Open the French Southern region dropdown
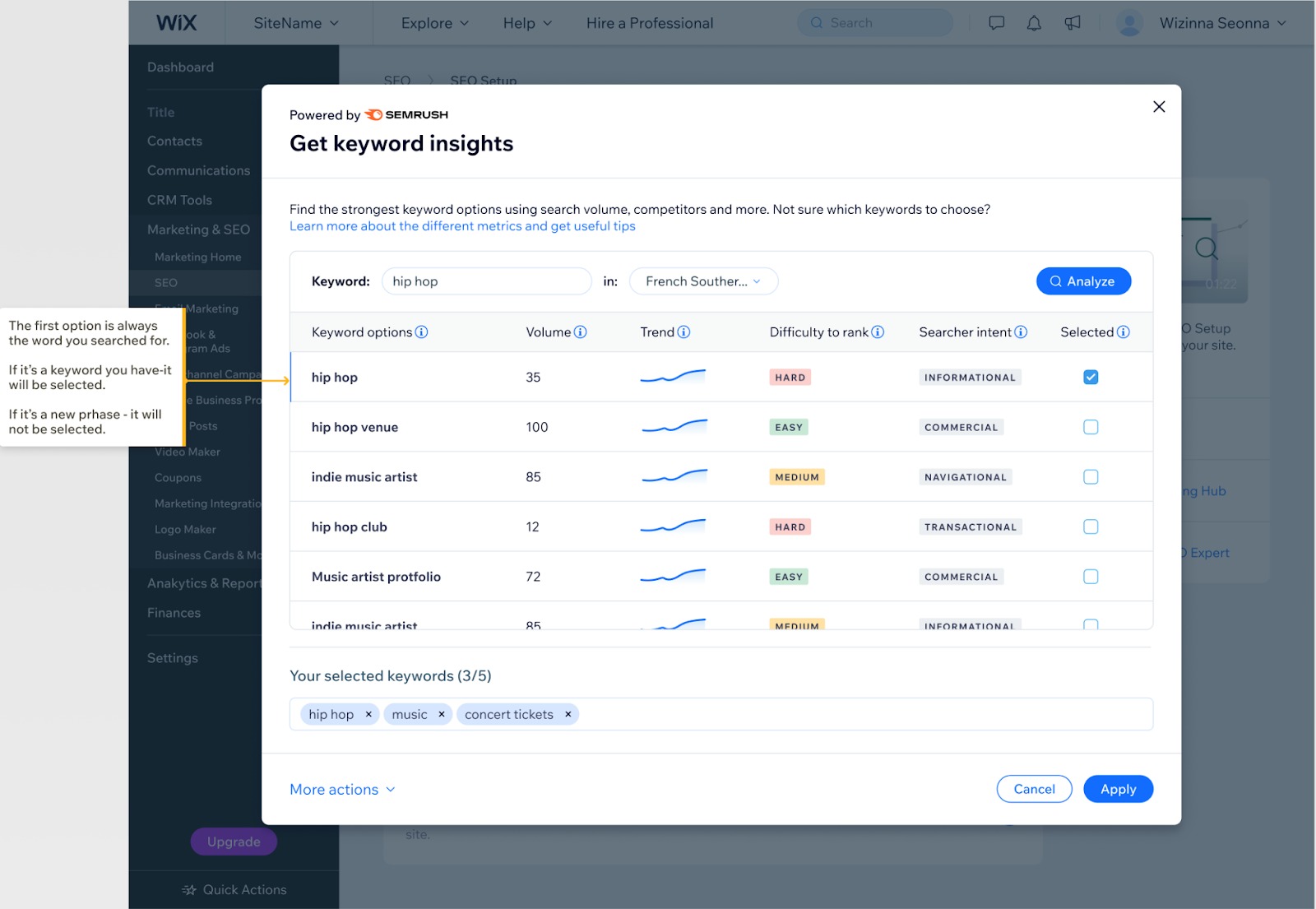This screenshot has height=909, width=1316. [x=702, y=281]
